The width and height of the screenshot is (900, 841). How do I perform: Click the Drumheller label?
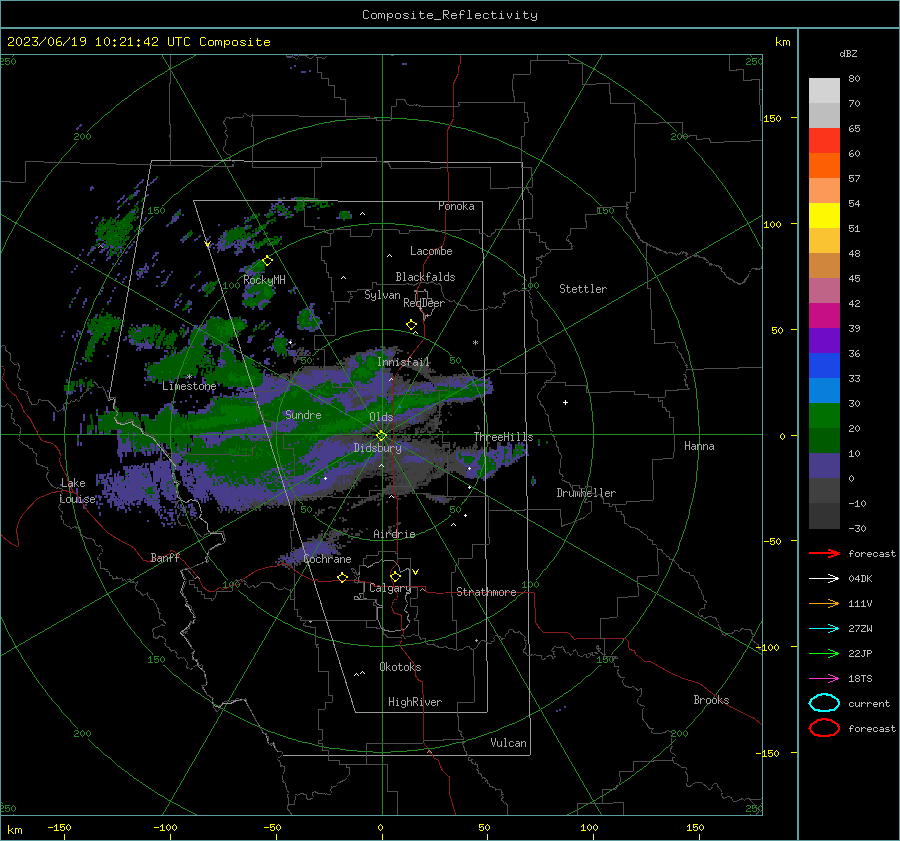586,493
